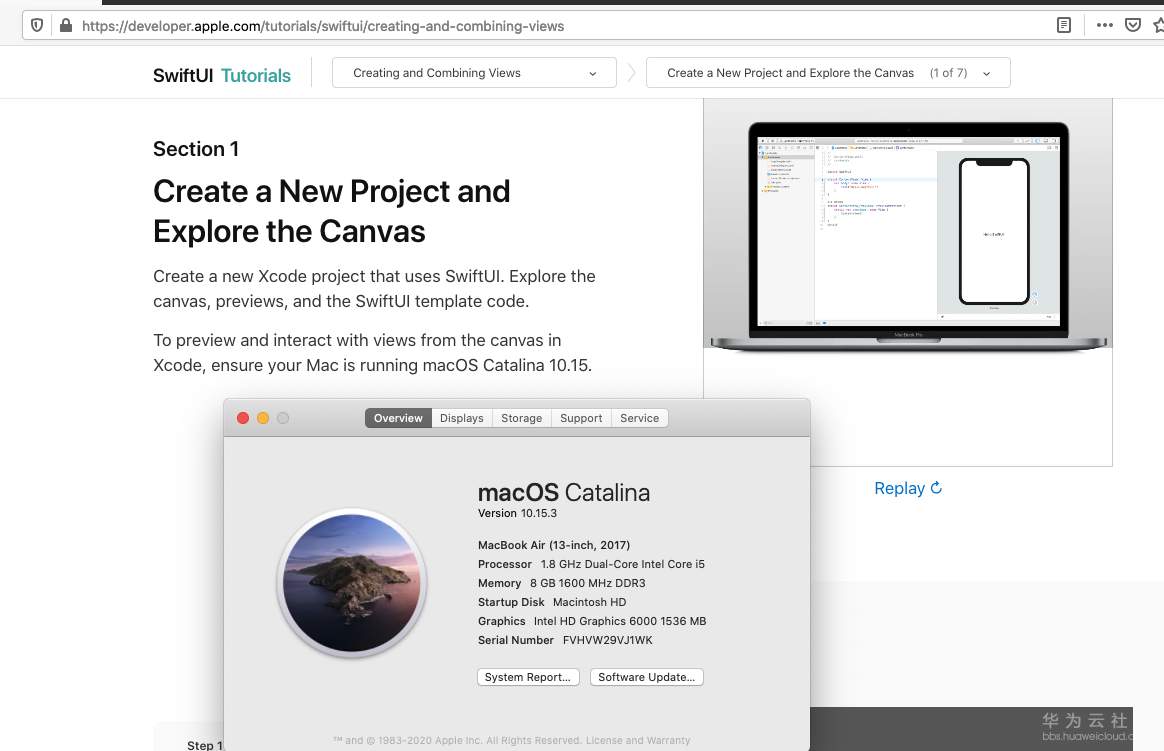1164x751 pixels.
Task: Toggle reader view icon in address bar
Action: (x=1063, y=25)
